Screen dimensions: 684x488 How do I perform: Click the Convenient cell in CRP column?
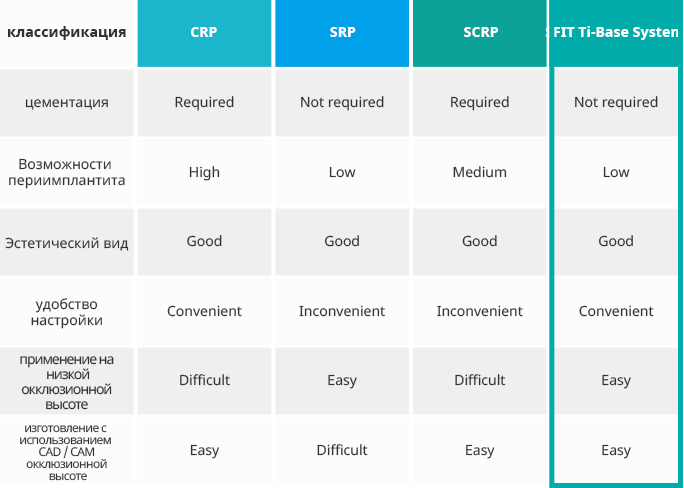coord(204,311)
